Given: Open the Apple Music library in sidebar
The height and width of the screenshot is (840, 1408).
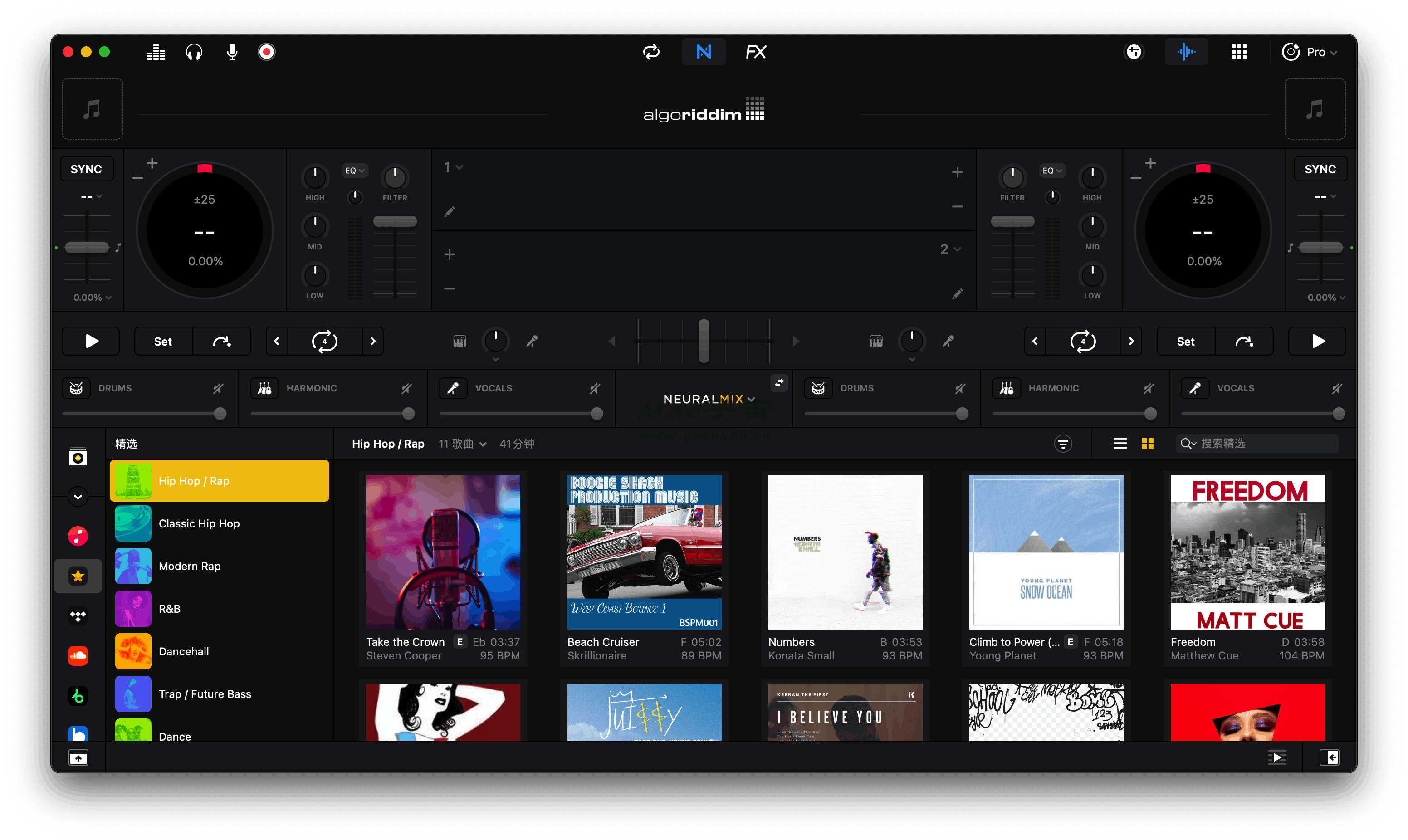Looking at the screenshot, I should pyautogui.click(x=78, y=536).
